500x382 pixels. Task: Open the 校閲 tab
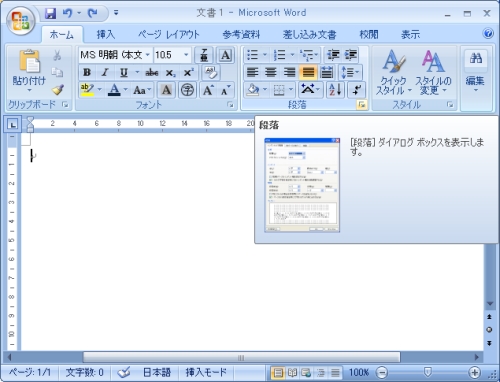coord(369,34)
